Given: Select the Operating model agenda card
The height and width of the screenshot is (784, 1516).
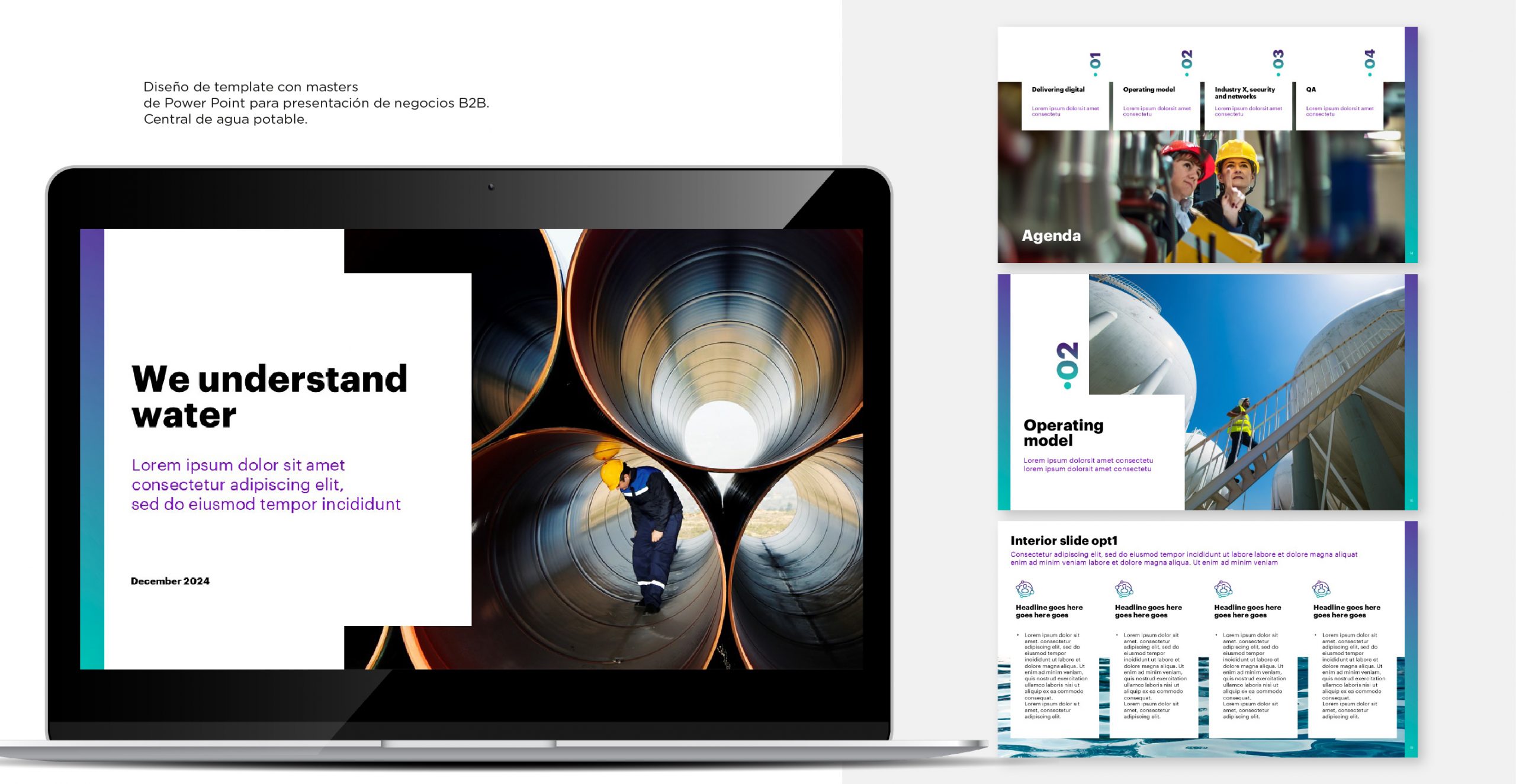Looking at the screenshot, I should point(1156,105).
